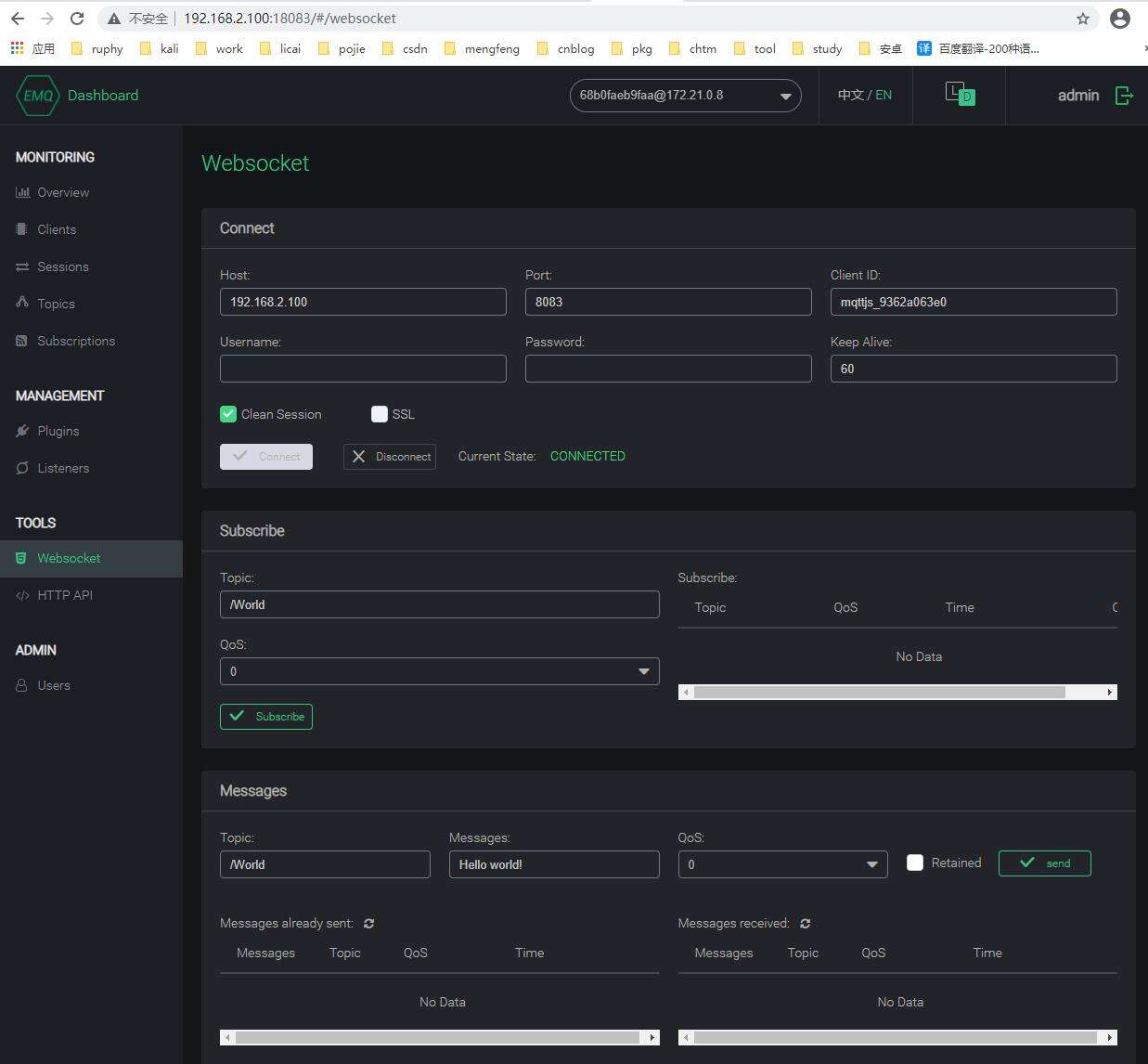Click the Username input field

point(363,369)
